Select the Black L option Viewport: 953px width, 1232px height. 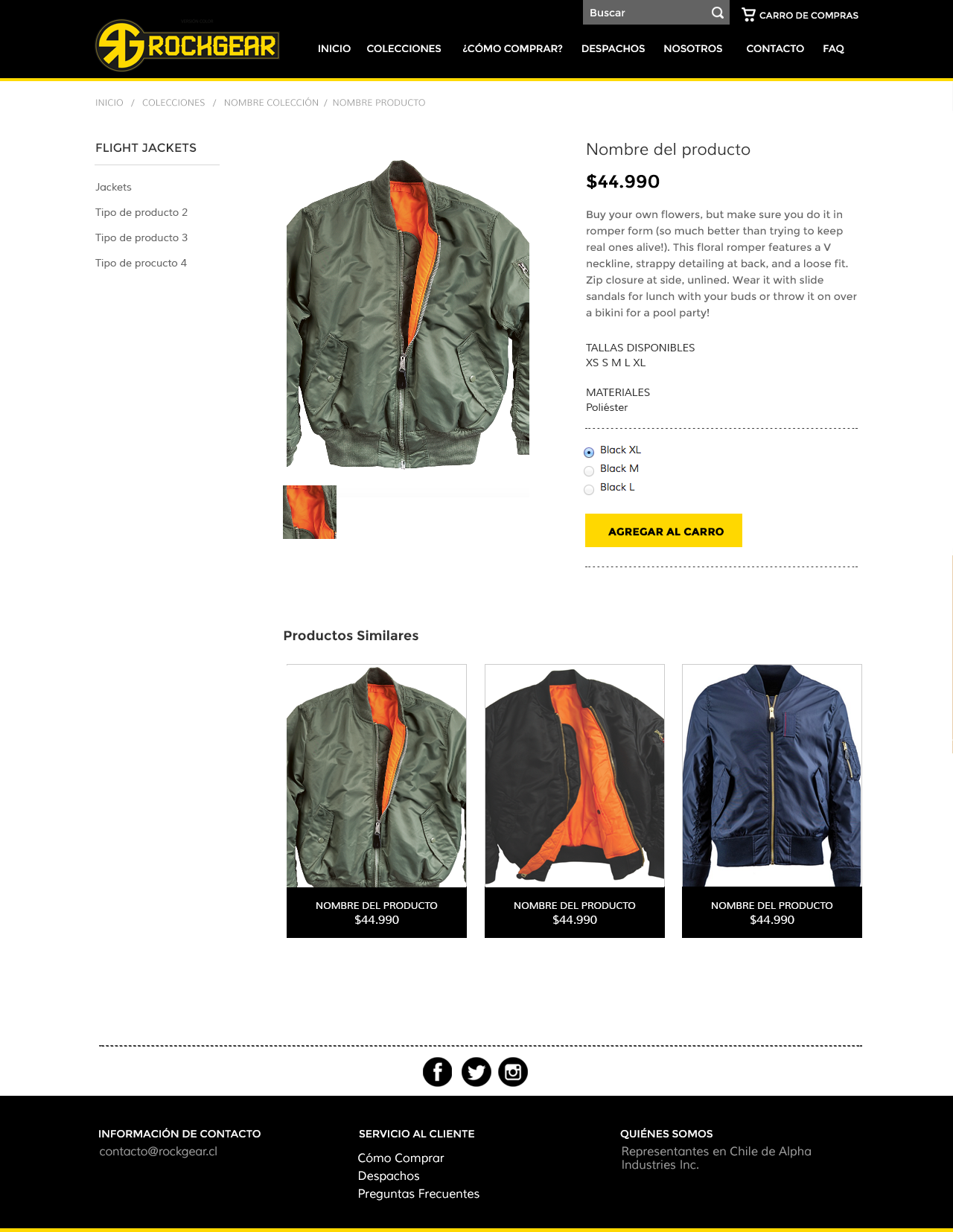[589, 489]
